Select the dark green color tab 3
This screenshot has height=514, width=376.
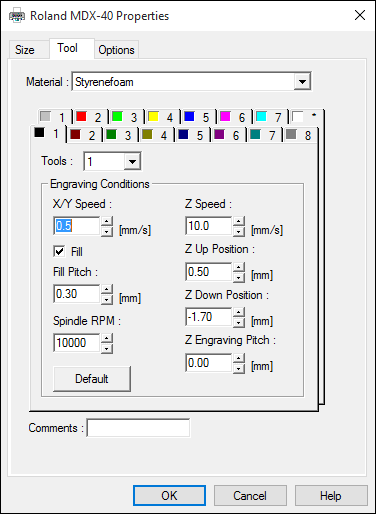tap(121, 135)
